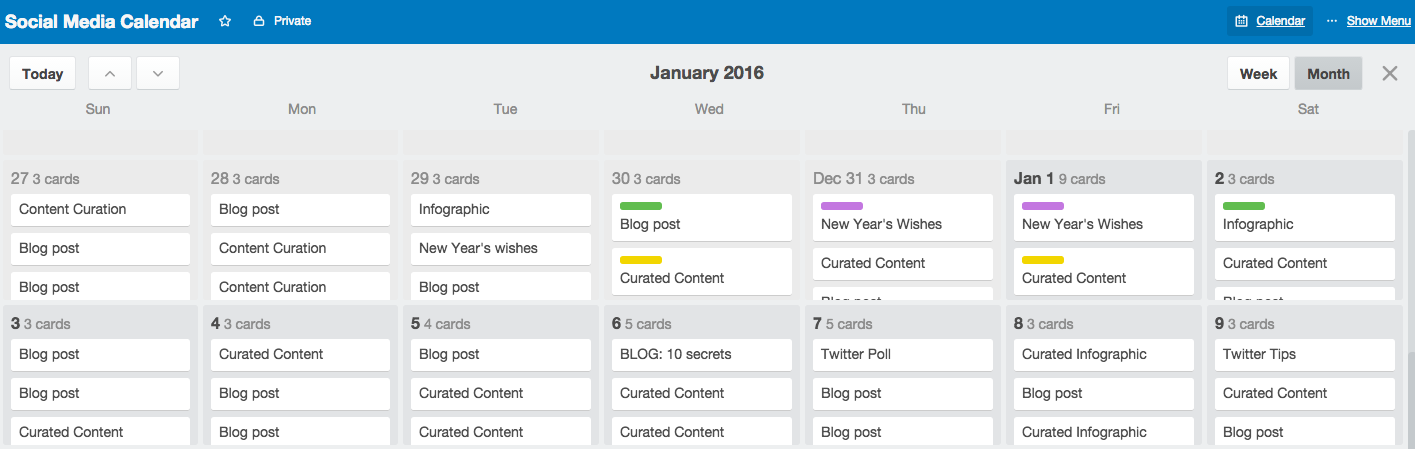Click purple label on Dec 31 New Year's Wishes
Screen dimensions: 1415x449
click(x=842, y=206)
